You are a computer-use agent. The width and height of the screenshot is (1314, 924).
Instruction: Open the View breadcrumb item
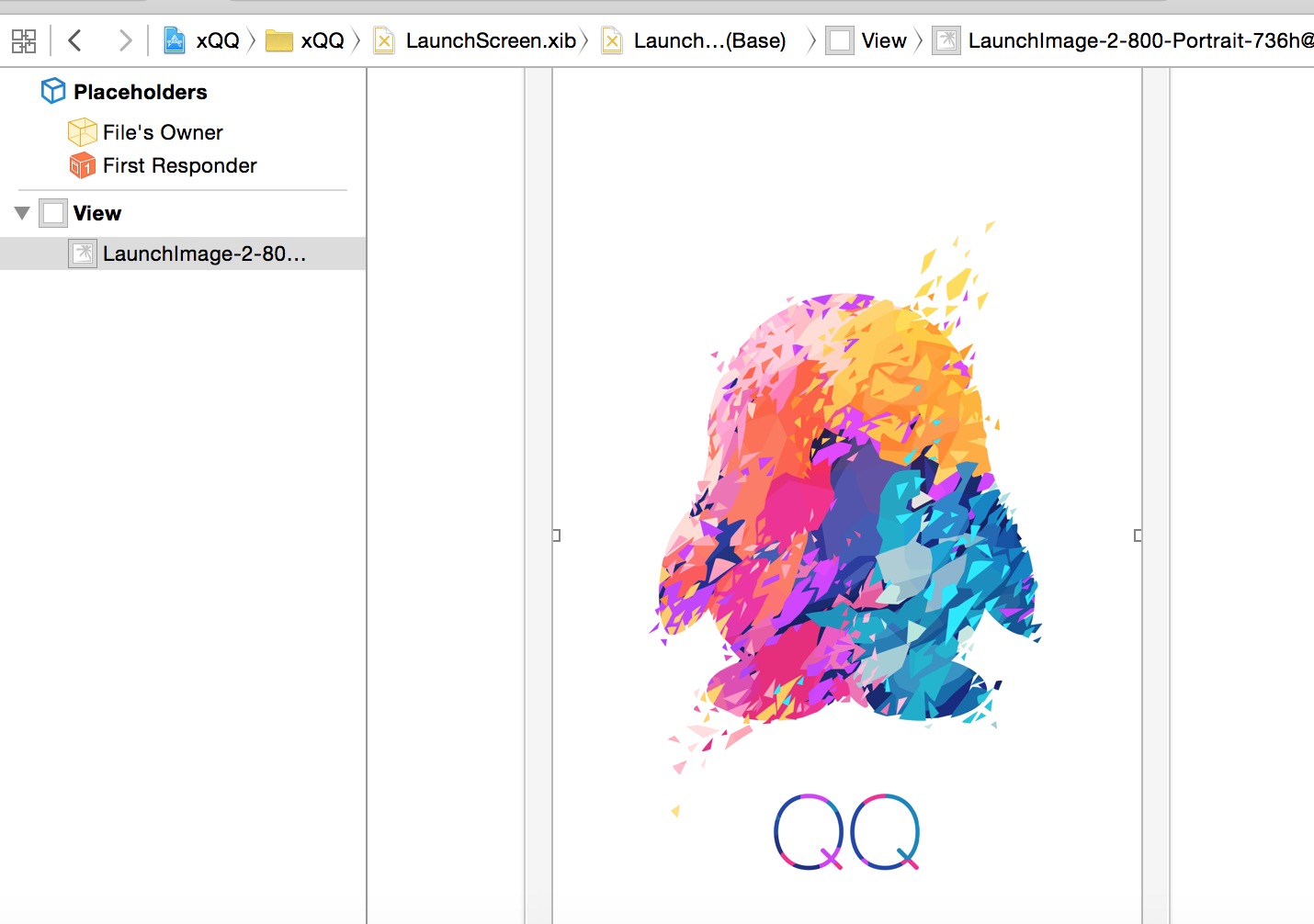pos(884,40)
